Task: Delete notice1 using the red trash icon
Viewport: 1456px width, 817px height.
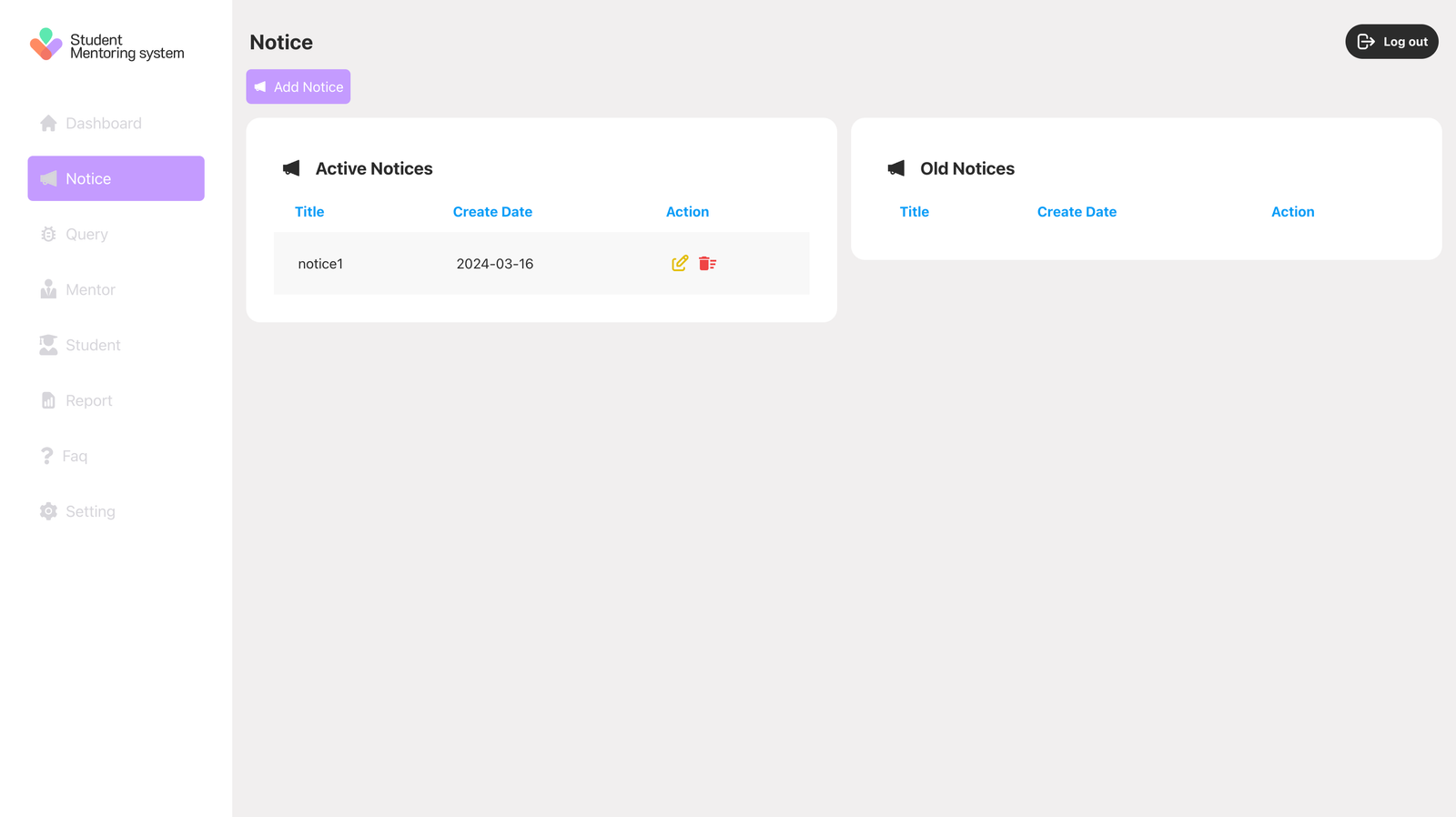Action: coord(707,263)
